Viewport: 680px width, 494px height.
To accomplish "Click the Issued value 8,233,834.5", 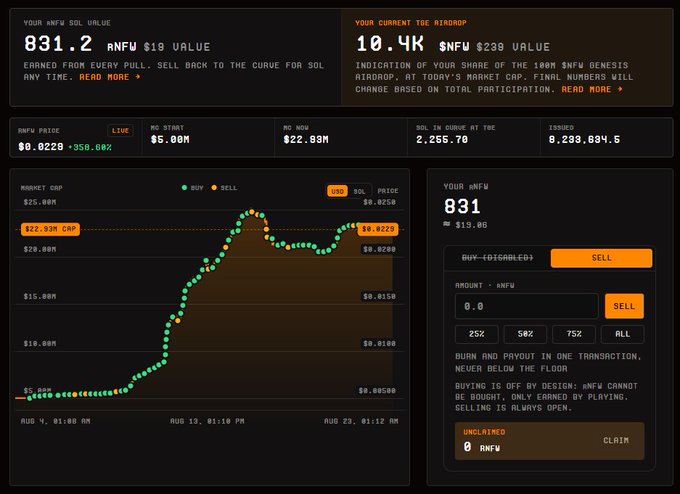I will [584, 140].
